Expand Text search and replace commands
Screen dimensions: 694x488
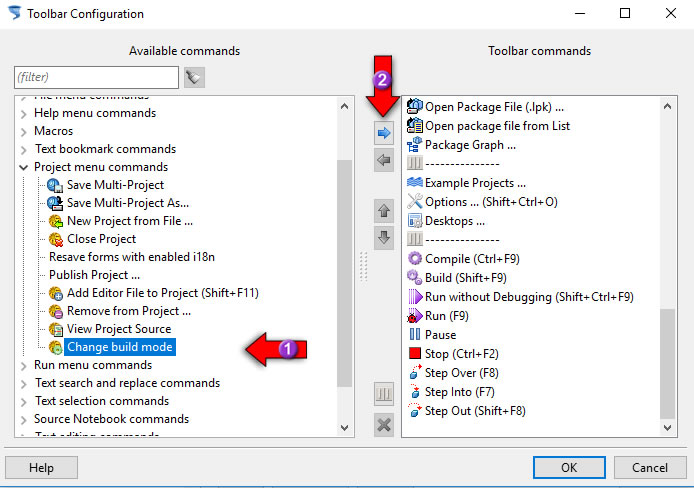[23, 384]
